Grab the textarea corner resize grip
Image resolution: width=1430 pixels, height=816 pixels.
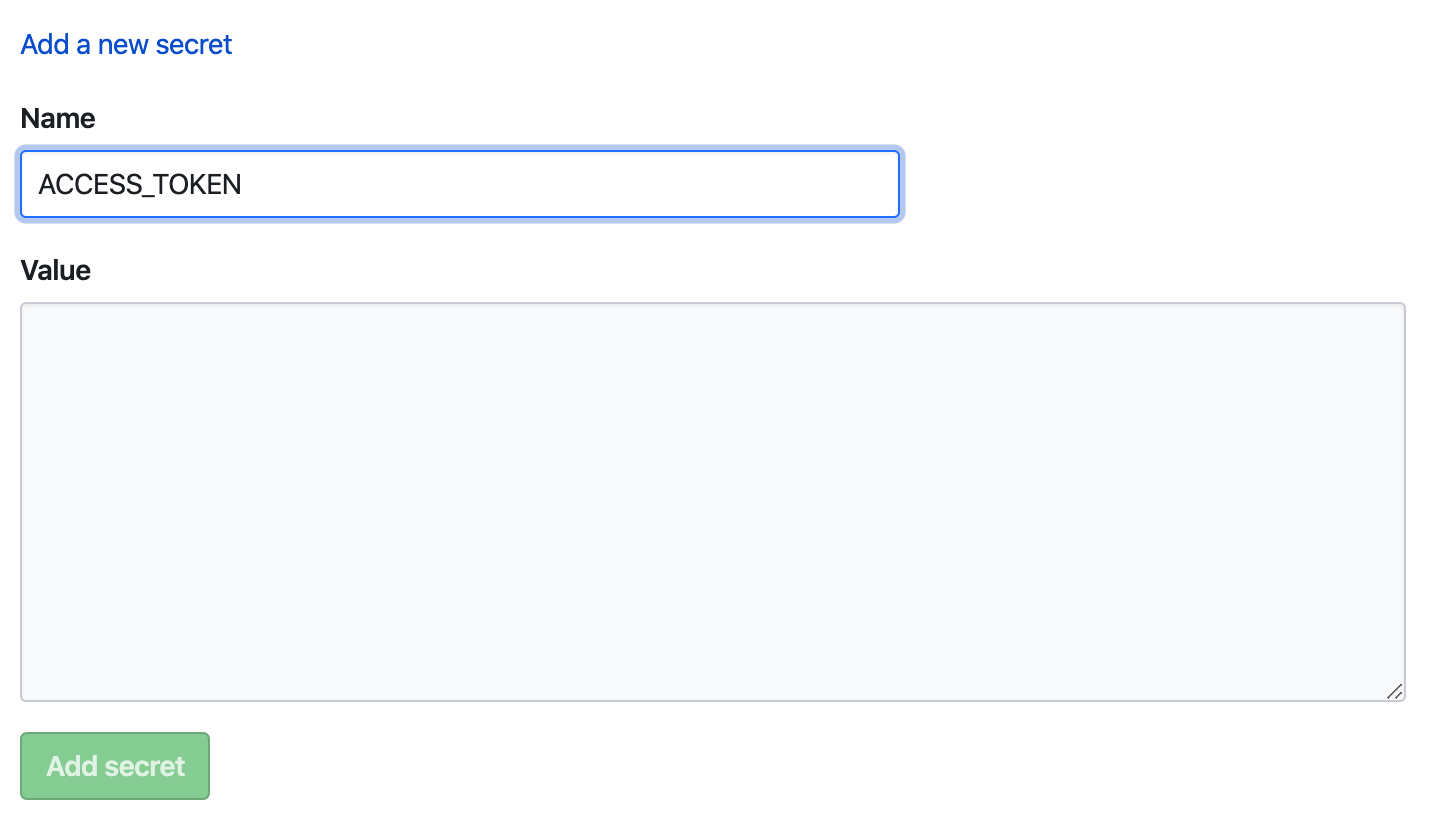1394,691
